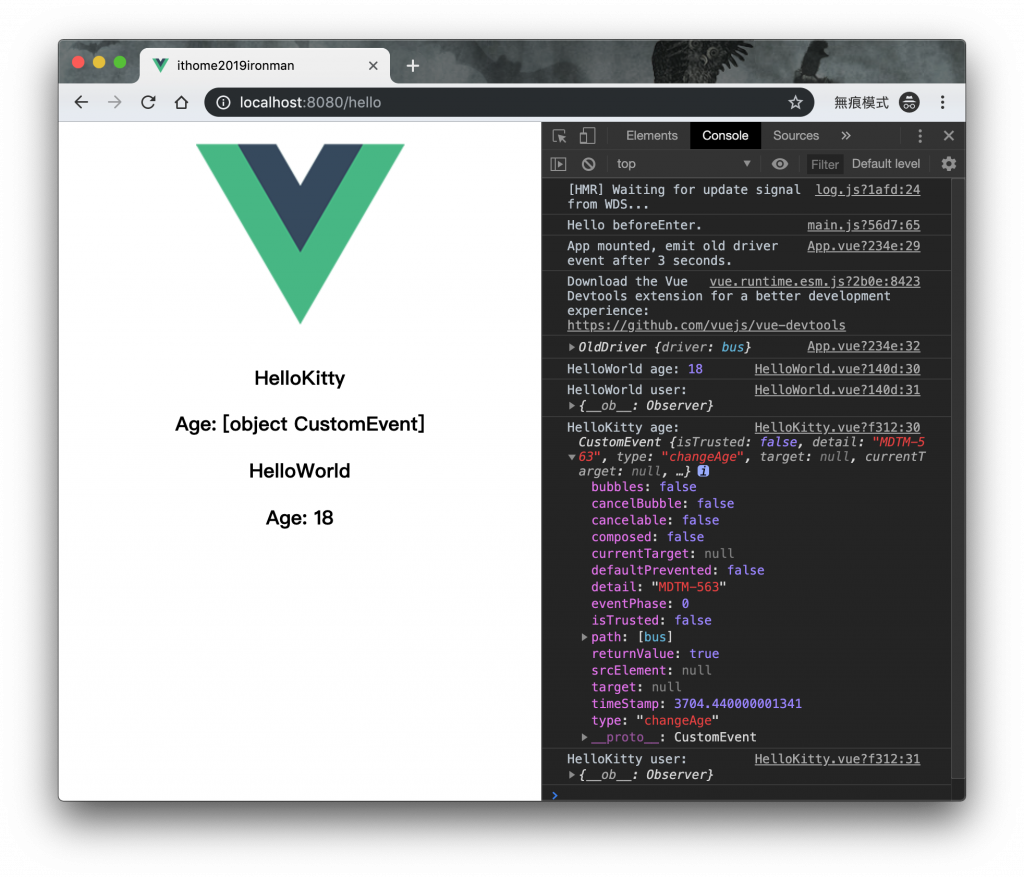Viewport: 1024px width, 878px height.
Task: Click the browser forward arrow
Action: [115, 103]
